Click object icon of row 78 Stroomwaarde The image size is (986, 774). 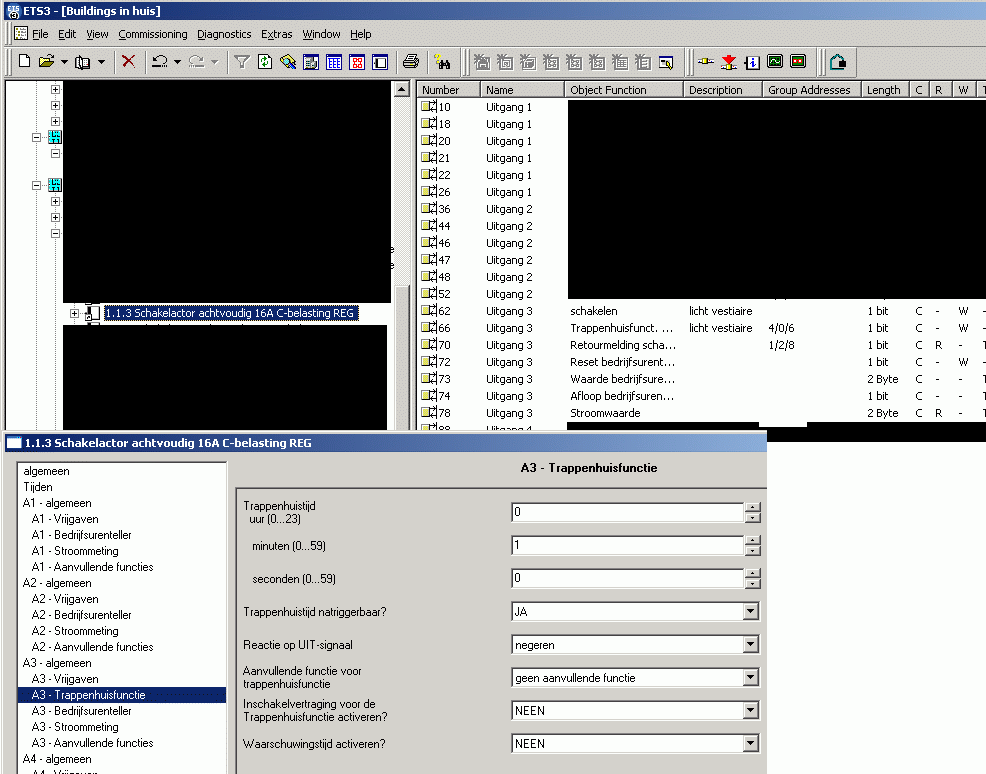[429, 412]
